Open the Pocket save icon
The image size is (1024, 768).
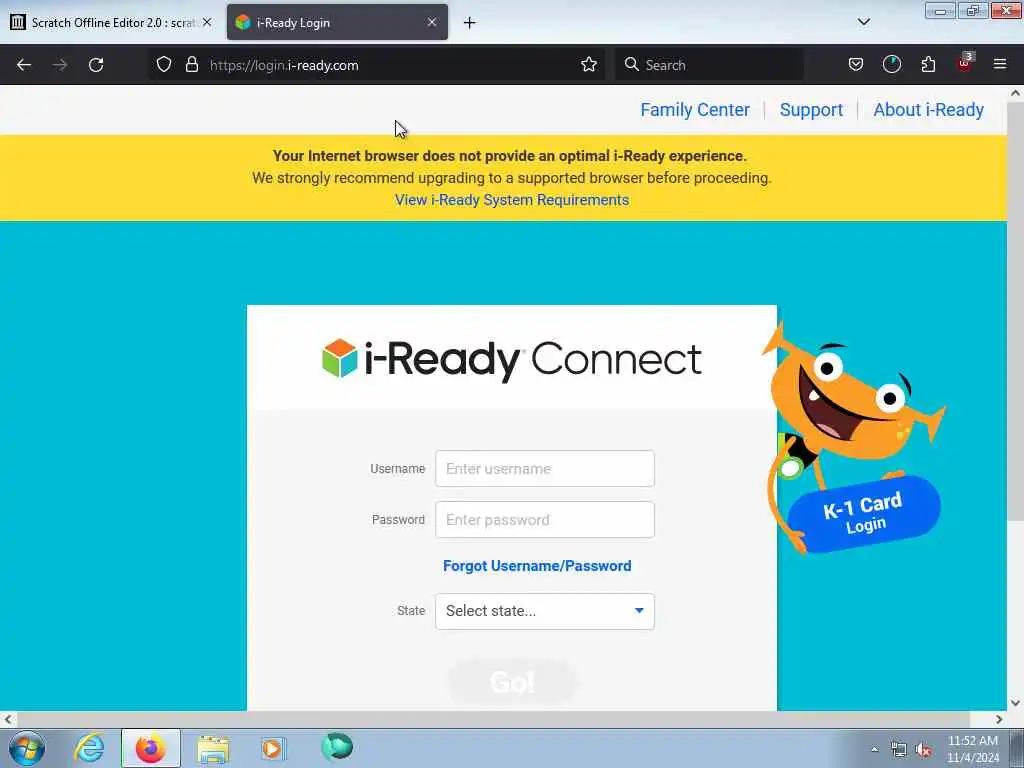pyautogui.click(x=856, y=64)
